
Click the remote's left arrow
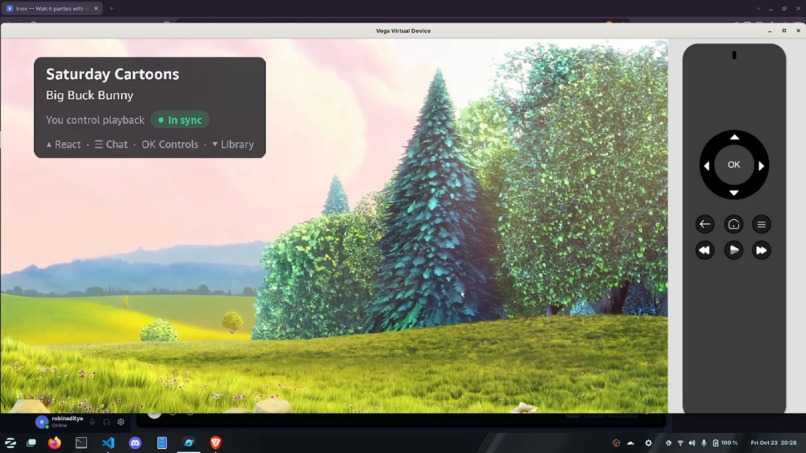point(706,166)
